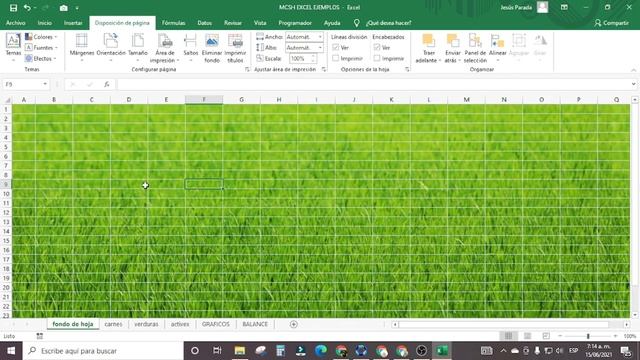
Task: Save the workbook from the quick access toolbar
Action: point(13,8)
